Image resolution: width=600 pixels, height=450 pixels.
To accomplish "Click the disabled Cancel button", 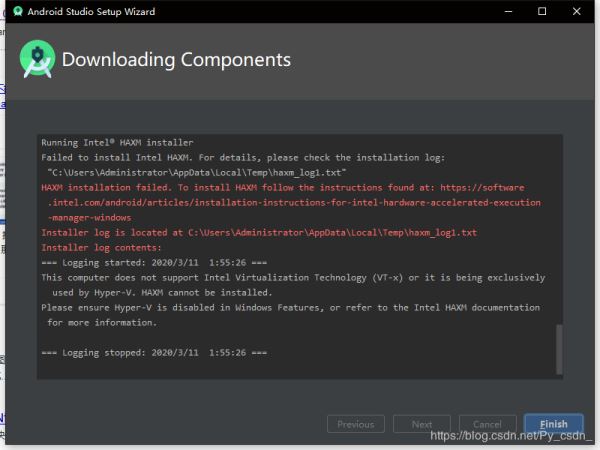I will click(x=487, y=424).
